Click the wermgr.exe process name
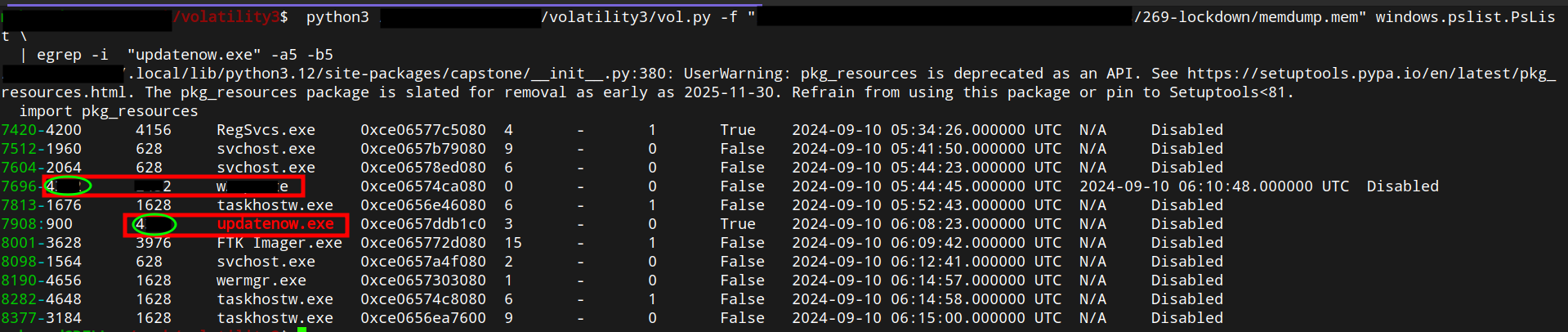Screen dimensions: 1568x332 coord(261,280)
